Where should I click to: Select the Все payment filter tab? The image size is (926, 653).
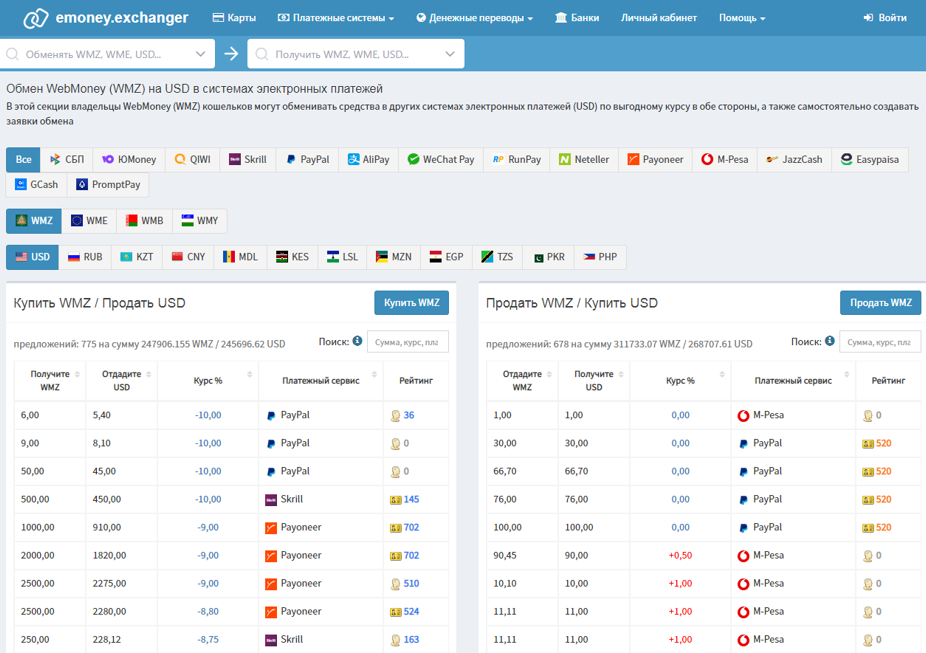point(24,159)
